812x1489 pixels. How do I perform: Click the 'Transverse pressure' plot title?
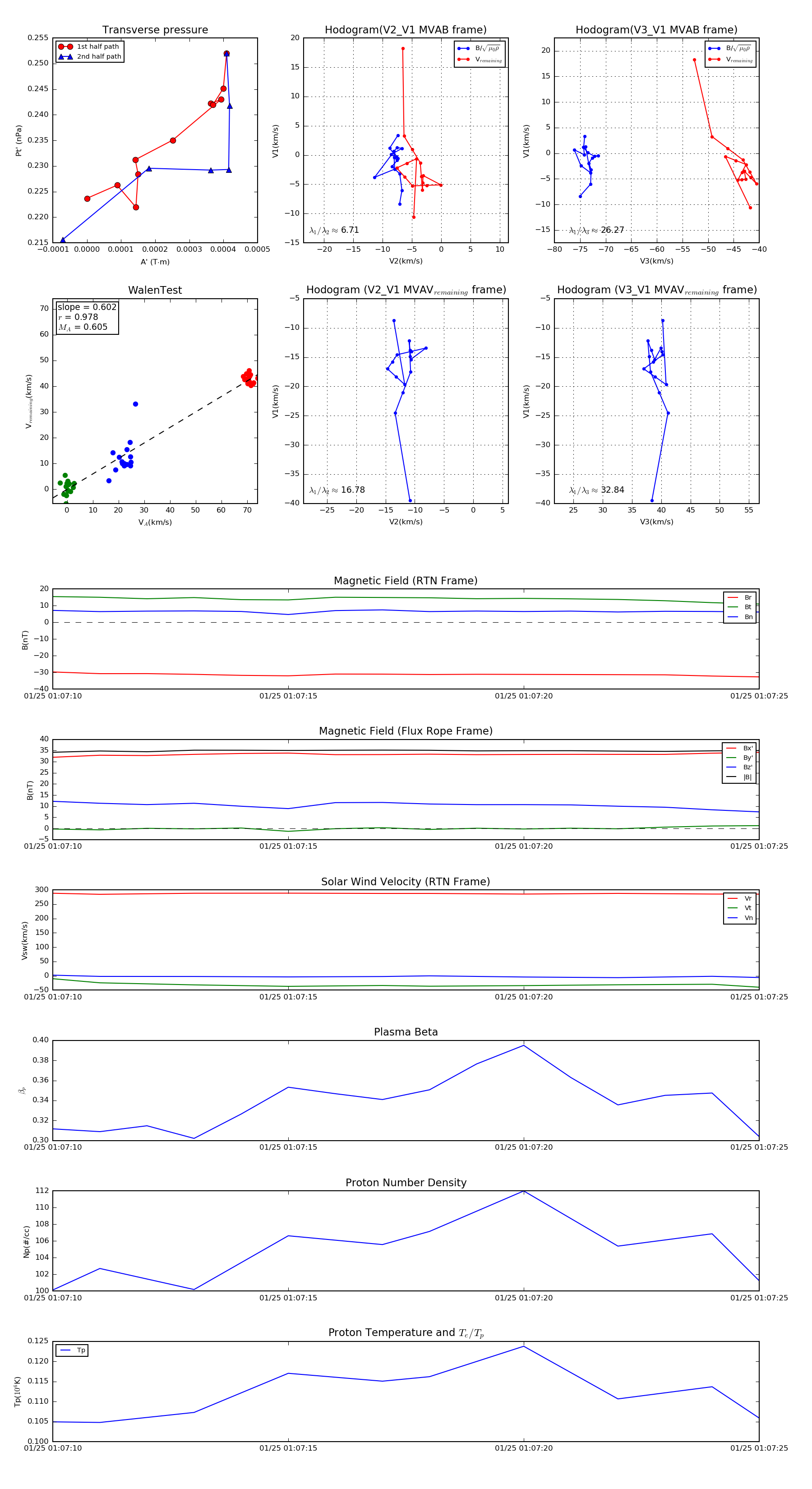tap(155, 29)
